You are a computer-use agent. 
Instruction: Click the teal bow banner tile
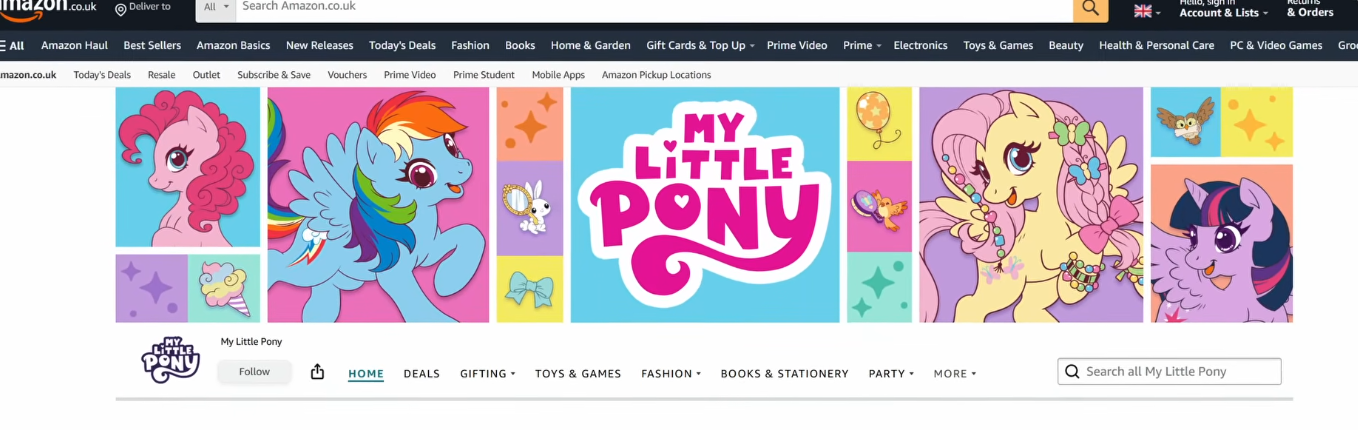(x=530, y=289)
